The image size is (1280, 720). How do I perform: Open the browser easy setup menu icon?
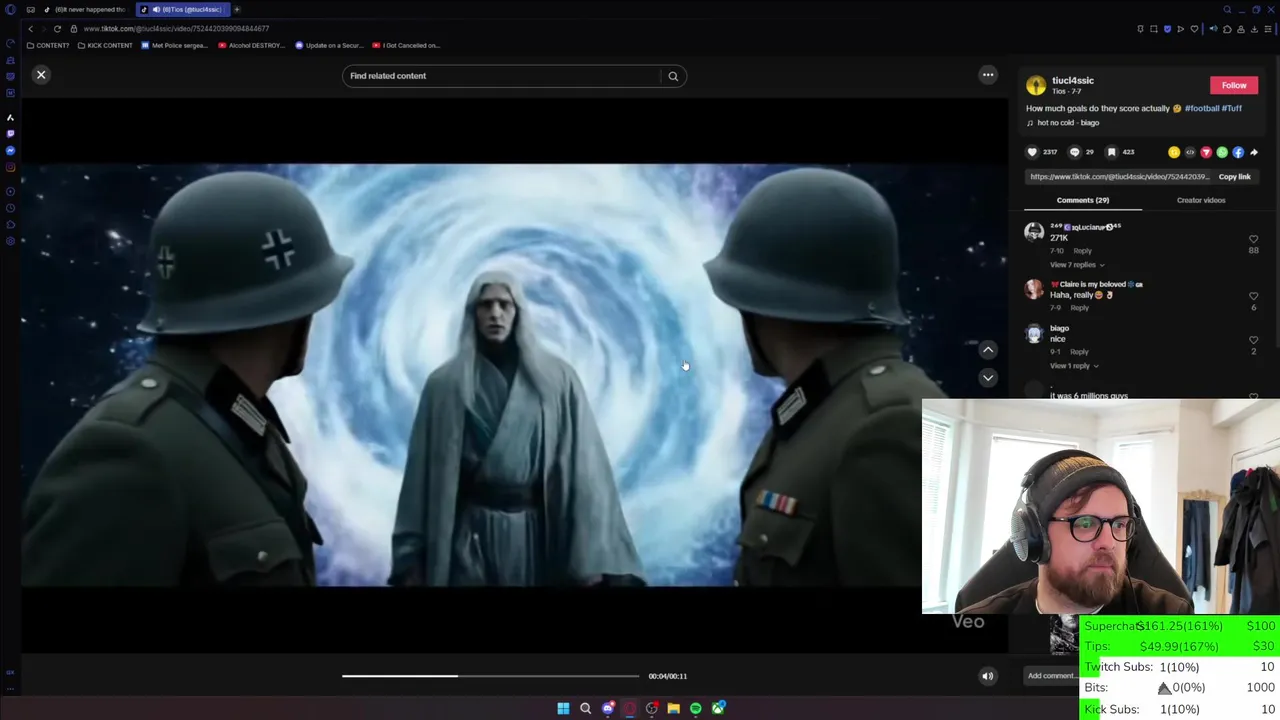click(1268, 29)
